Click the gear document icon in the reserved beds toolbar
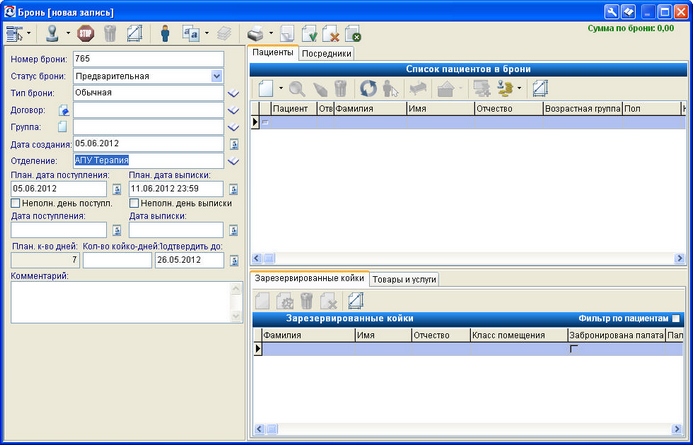This screenshot has width=693, height=445. pos(285,301)
